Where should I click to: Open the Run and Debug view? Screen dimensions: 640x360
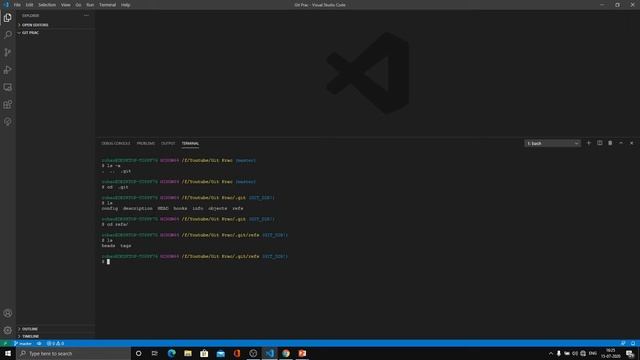point(8,70)
